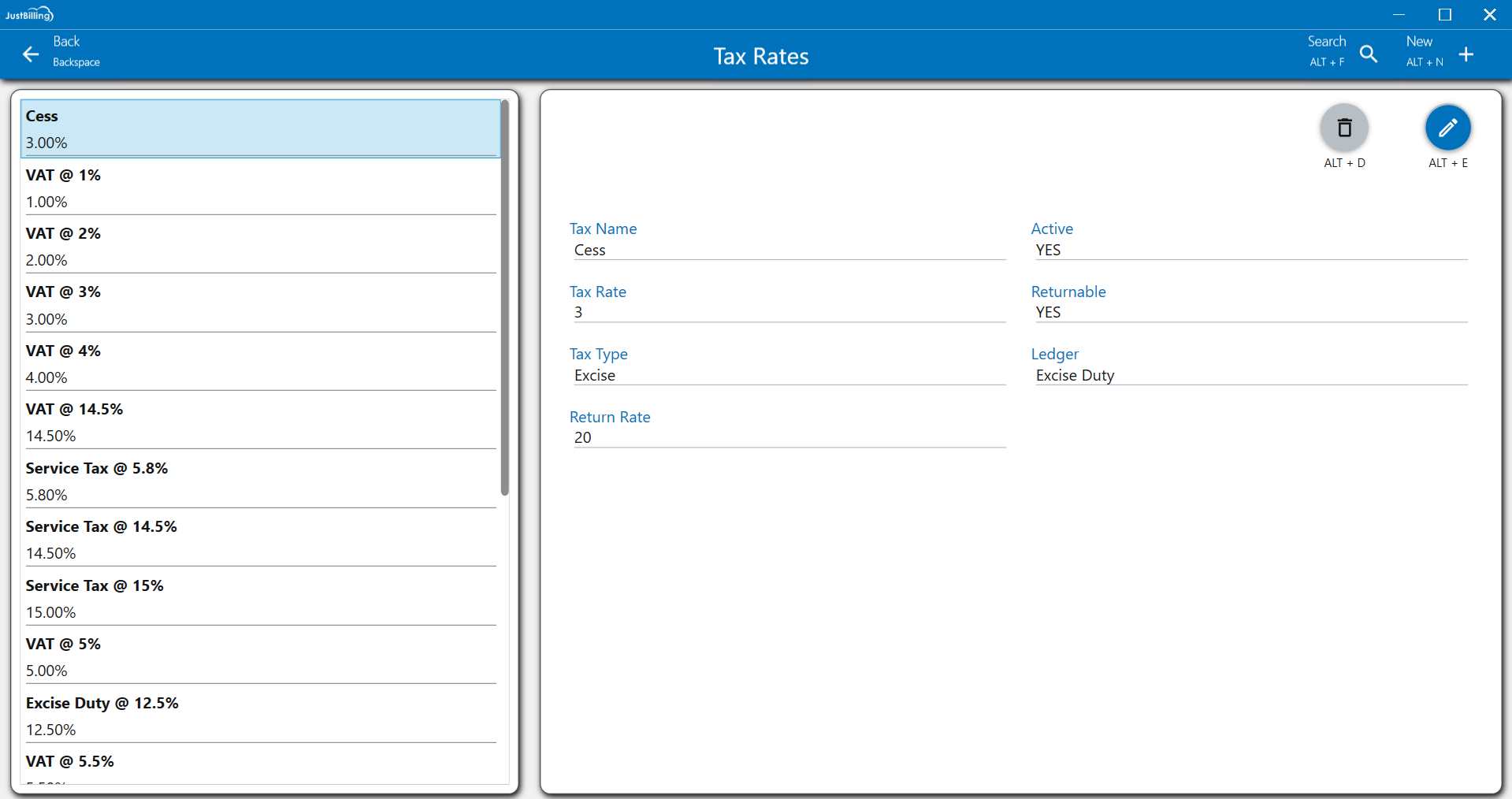Select Service Tax @ 15% item

[260, 598]
